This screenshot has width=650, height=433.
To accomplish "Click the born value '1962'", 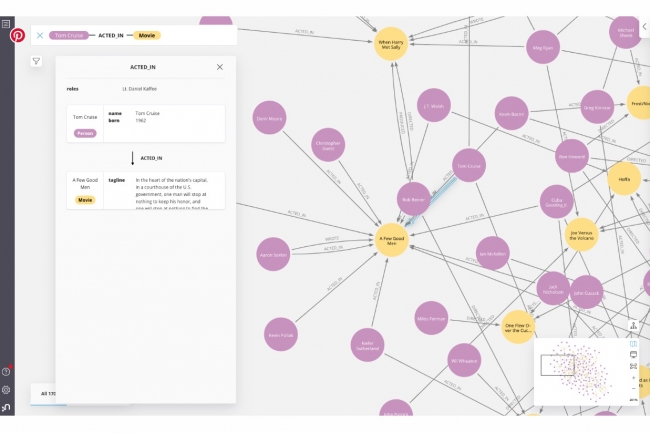I will coord(141,121).
